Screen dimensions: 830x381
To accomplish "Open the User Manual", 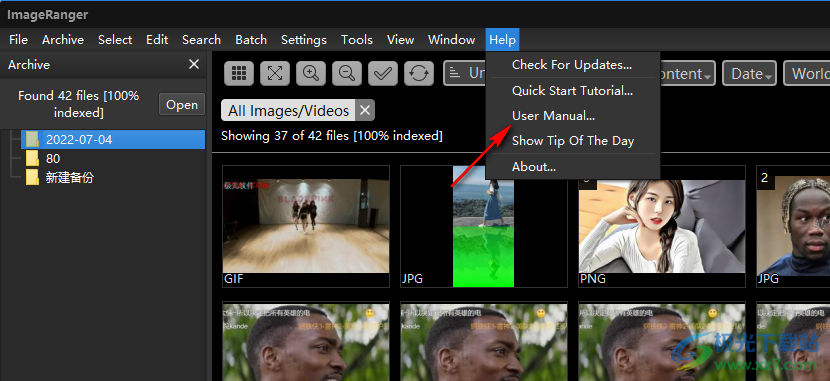I will click(x=572, y=116).
